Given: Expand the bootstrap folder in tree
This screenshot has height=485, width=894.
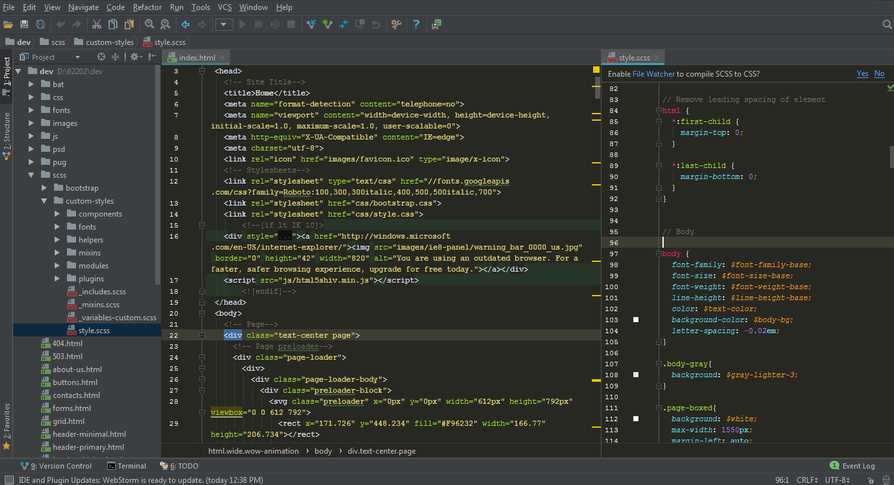Looking at the screenshot, I should tap(45, 188).
